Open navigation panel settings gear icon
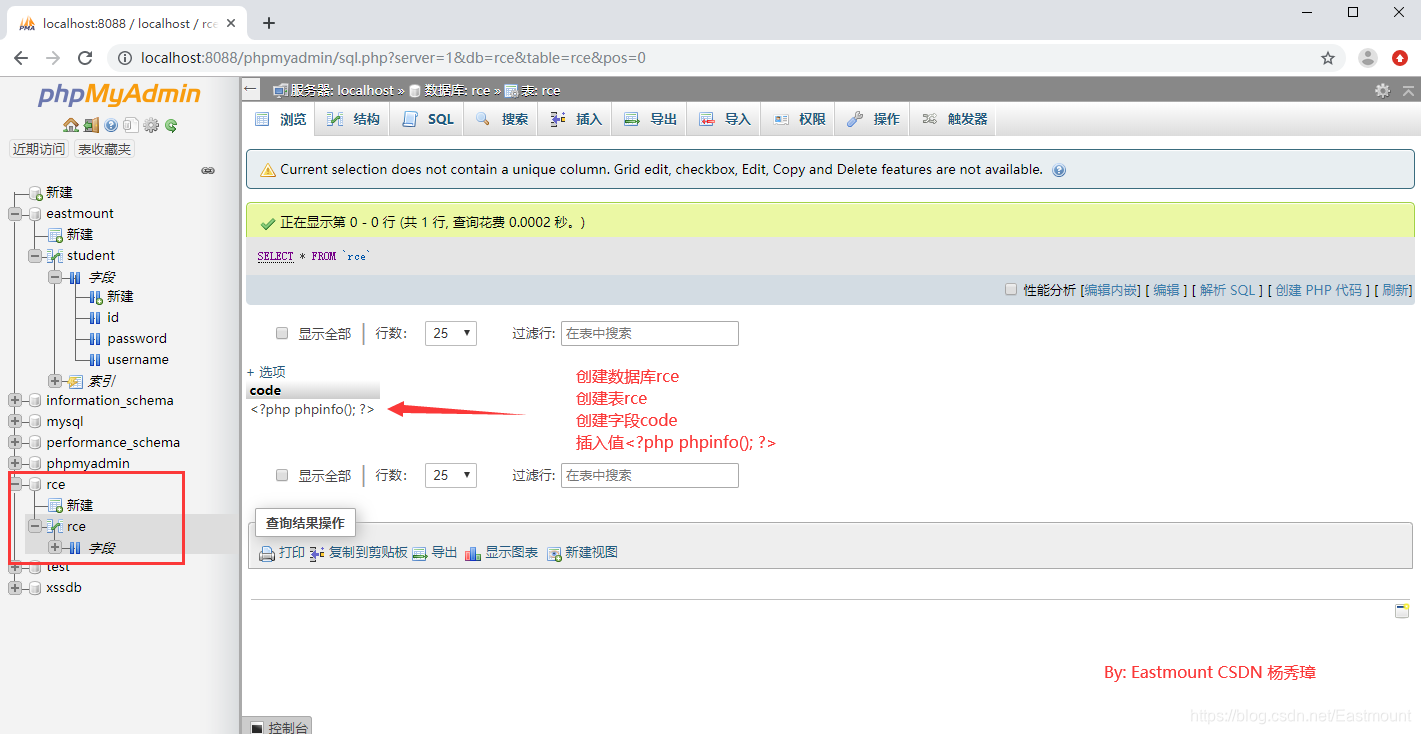 tap(151, 126)
